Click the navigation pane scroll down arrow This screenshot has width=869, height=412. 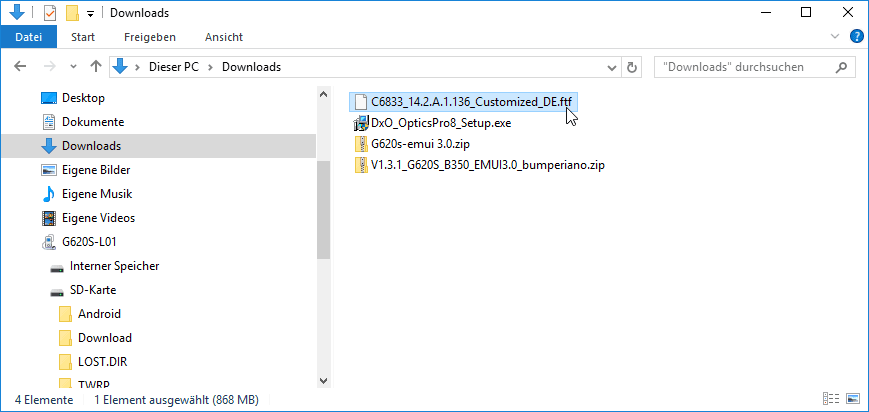(324, 380)
